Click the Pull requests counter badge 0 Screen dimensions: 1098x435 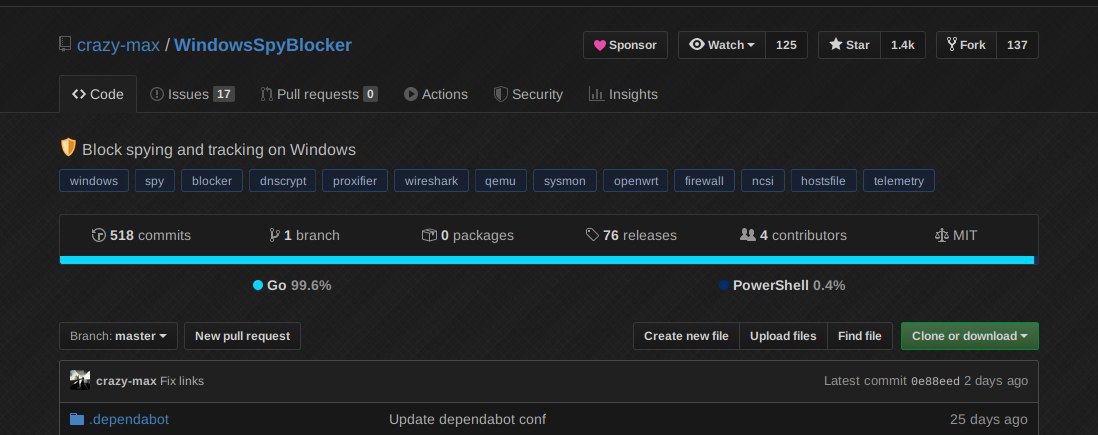point(370,95)
